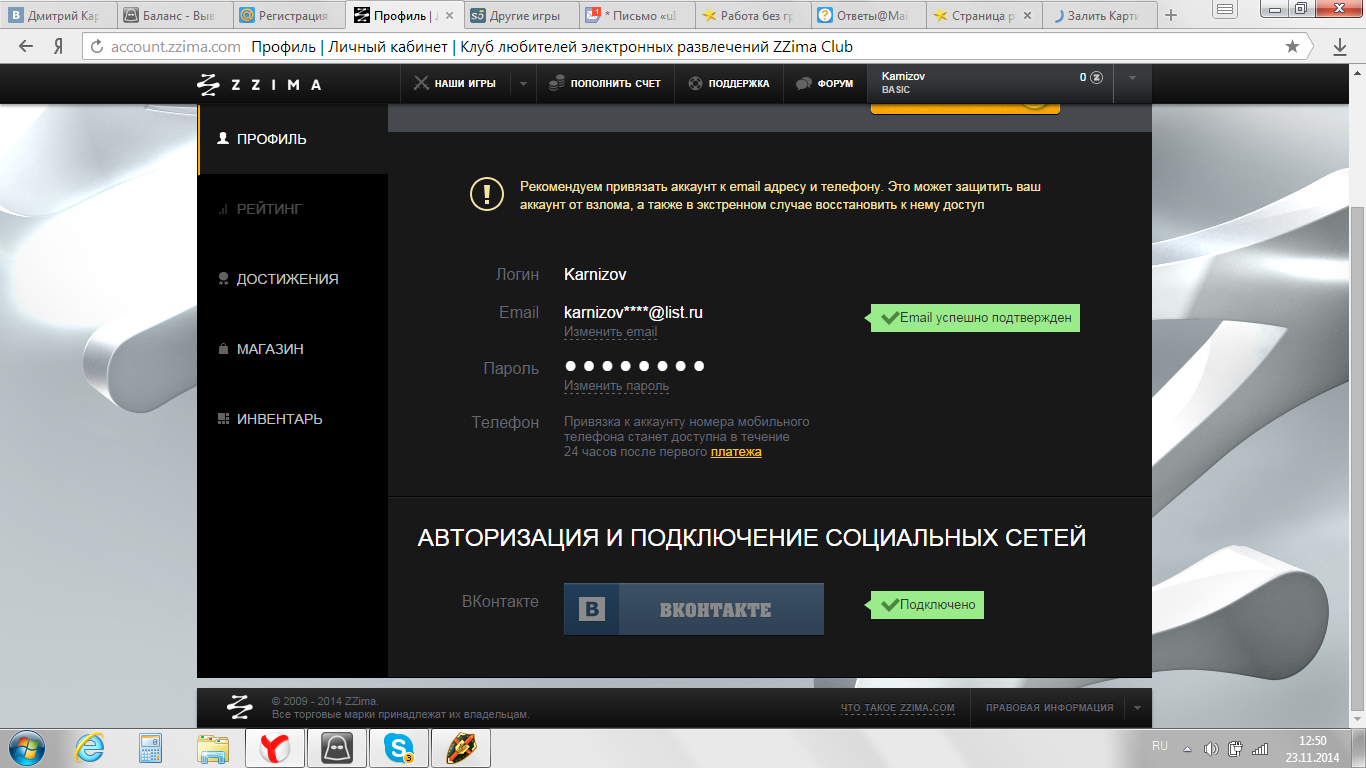The width and height of the screenshot is (1366, 768).
Task: Open the Форум link
Action: click(x=825, y=84)
